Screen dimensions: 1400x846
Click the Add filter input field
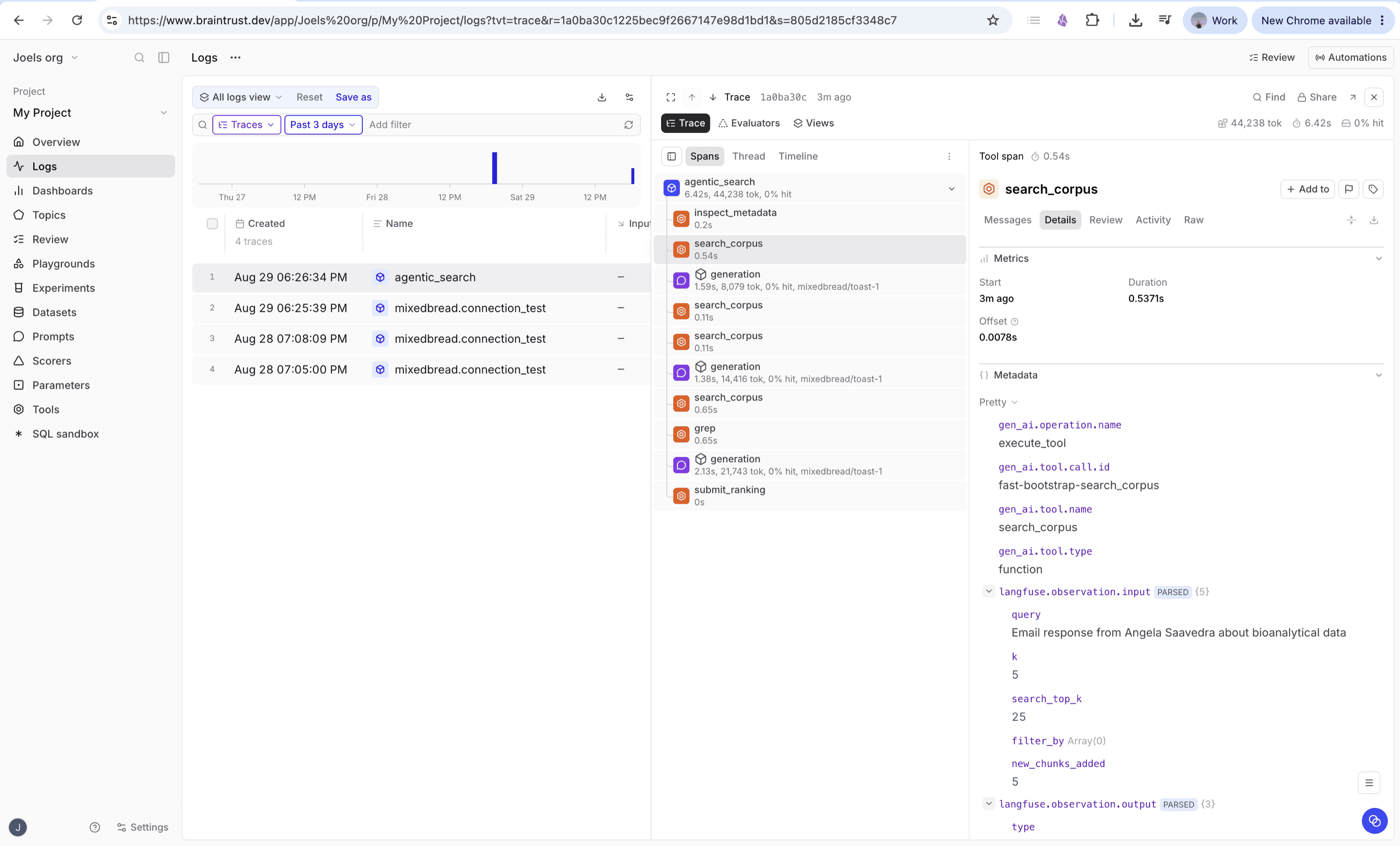coord(493,124)
